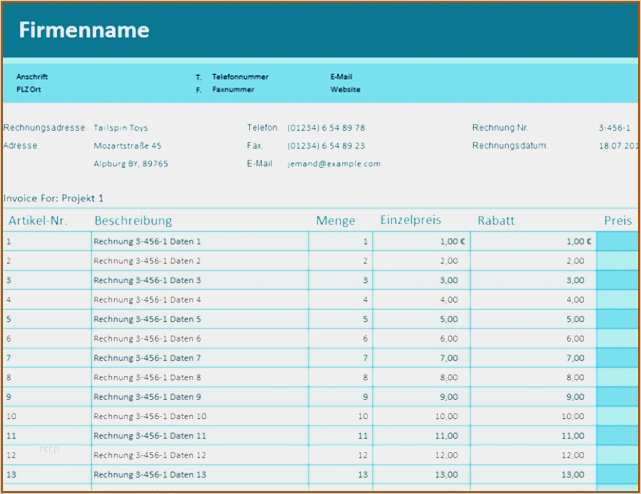Click the Website label in header band
The height and width of the screenshot is (494, 641).
click(345, 89)
